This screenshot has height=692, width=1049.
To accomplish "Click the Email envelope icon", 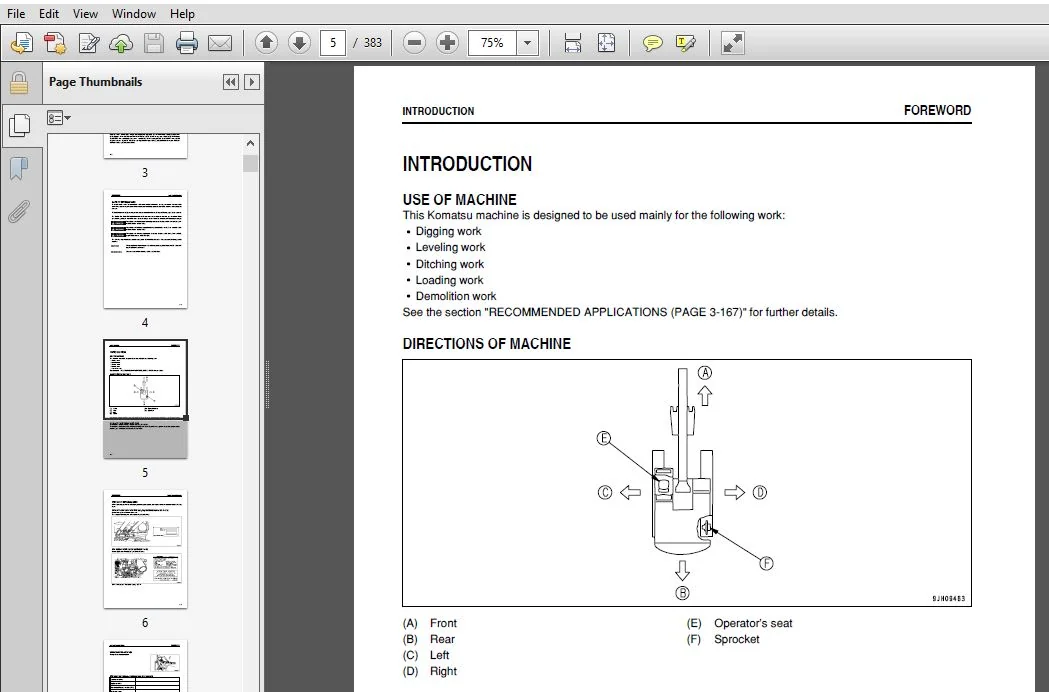I will pos(219,44).
